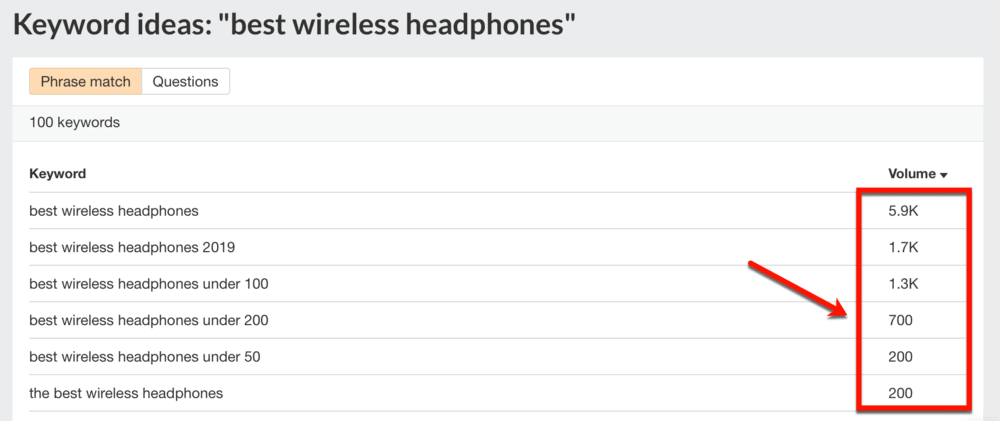Viewport: 1000px width, 421px height.
Task: Click the 5.9K volume value
Action: (x=903, y=211)
